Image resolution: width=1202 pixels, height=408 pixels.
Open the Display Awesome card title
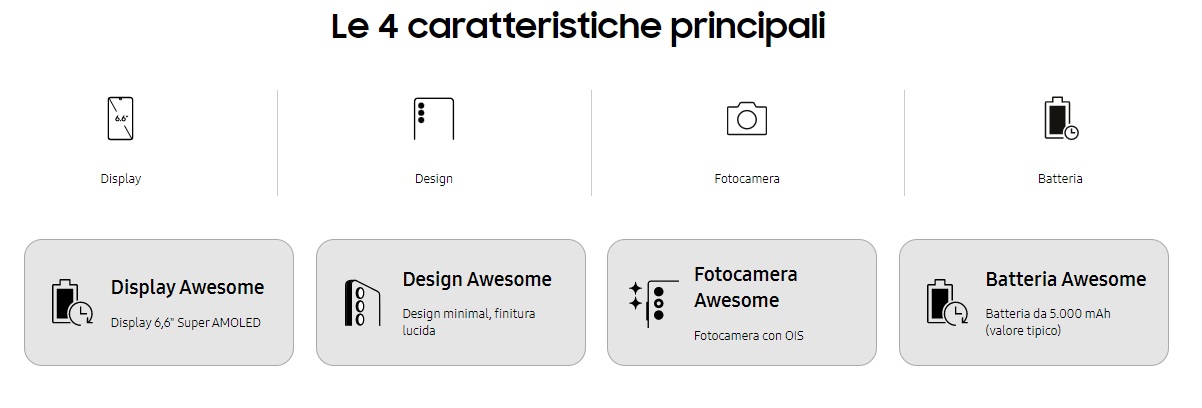pos(188,287)
